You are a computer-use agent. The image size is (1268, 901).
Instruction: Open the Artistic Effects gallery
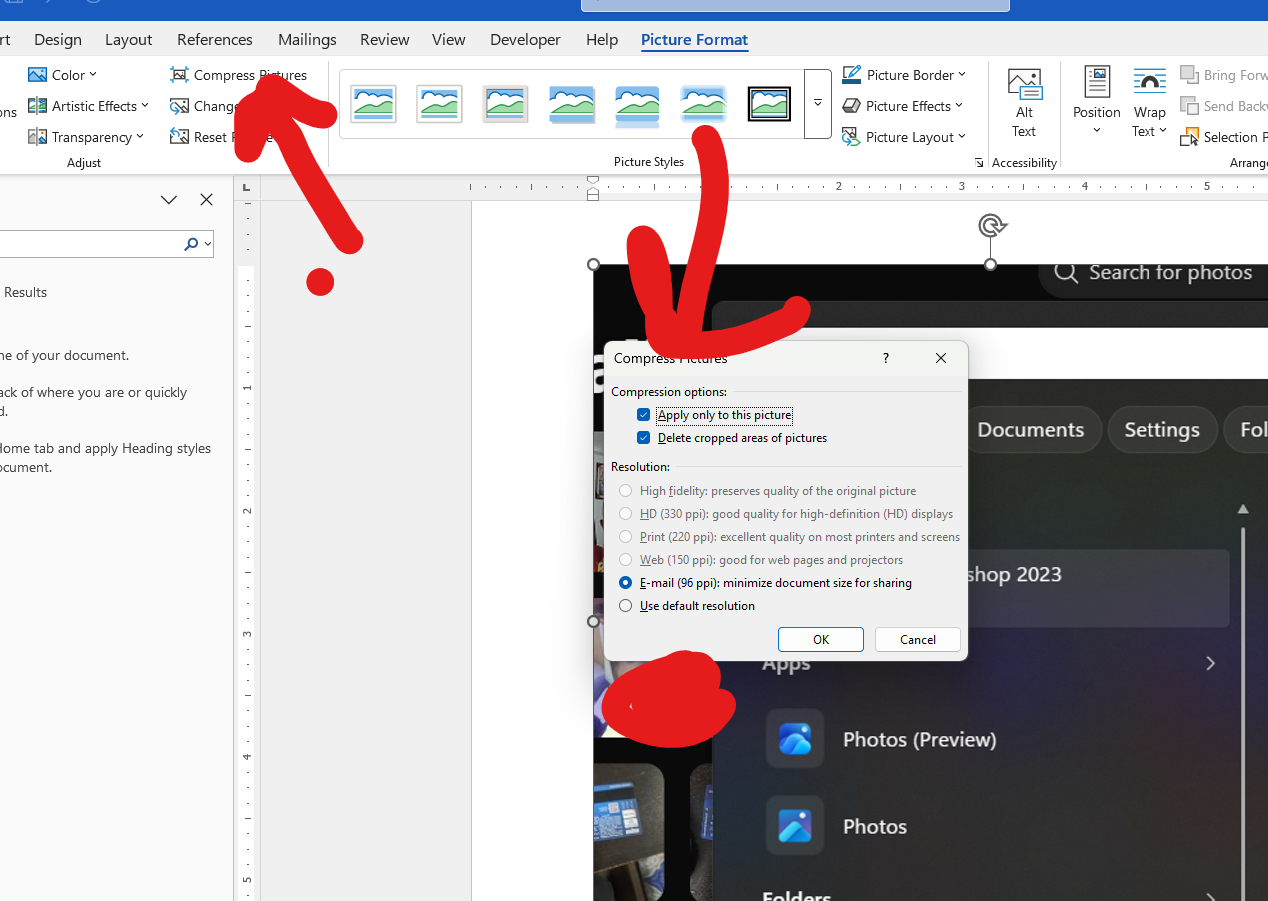coord(88,106)
